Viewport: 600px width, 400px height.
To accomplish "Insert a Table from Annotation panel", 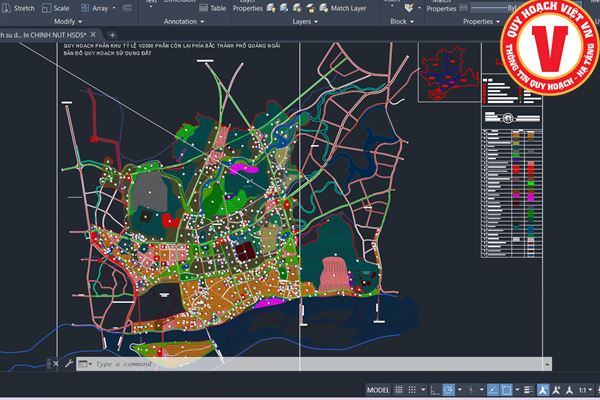I will pos(212,7).
